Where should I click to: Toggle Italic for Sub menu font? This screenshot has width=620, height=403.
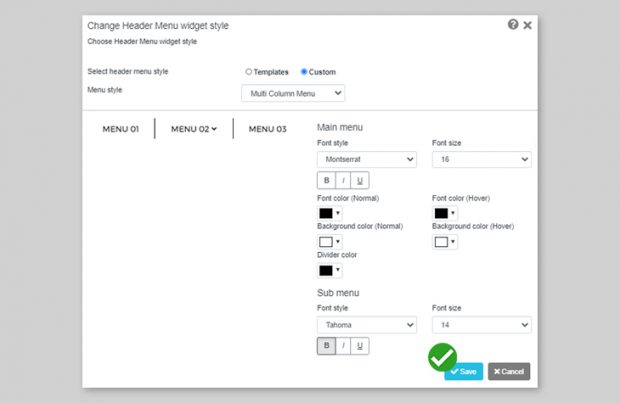(343, 346)
